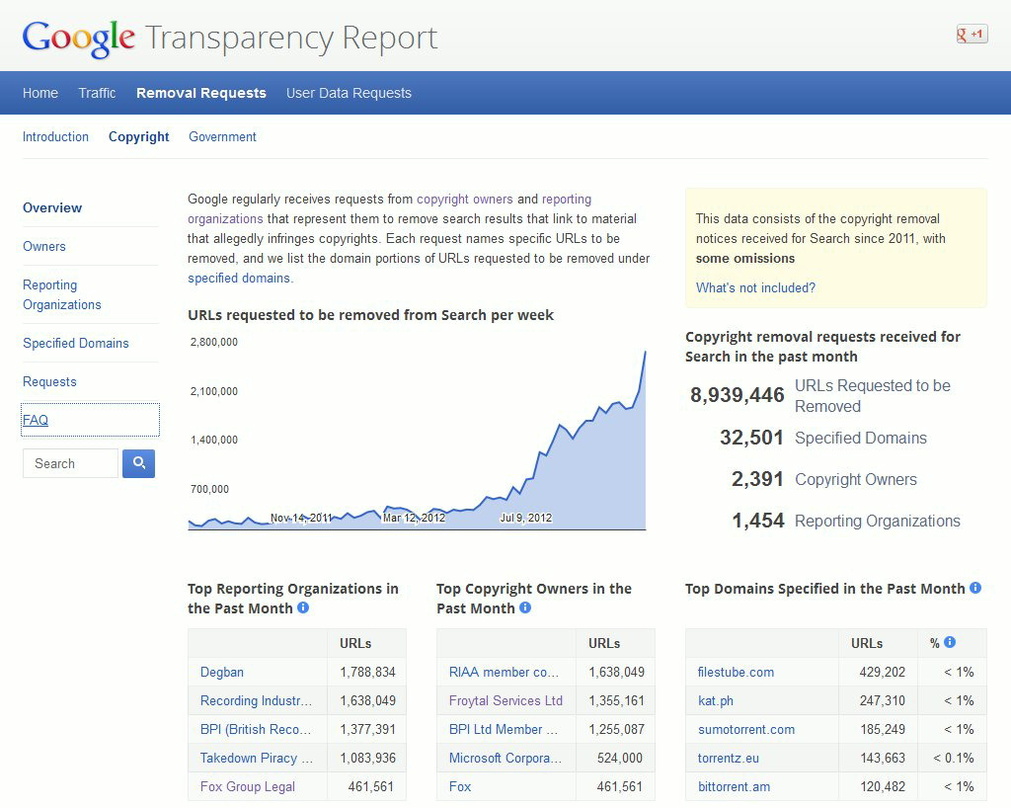Click info icon beside Top Reporting Organizations heading
The height and width of the screenshot is (808, 1011).
pyautogui.click(x=303, y=607)
